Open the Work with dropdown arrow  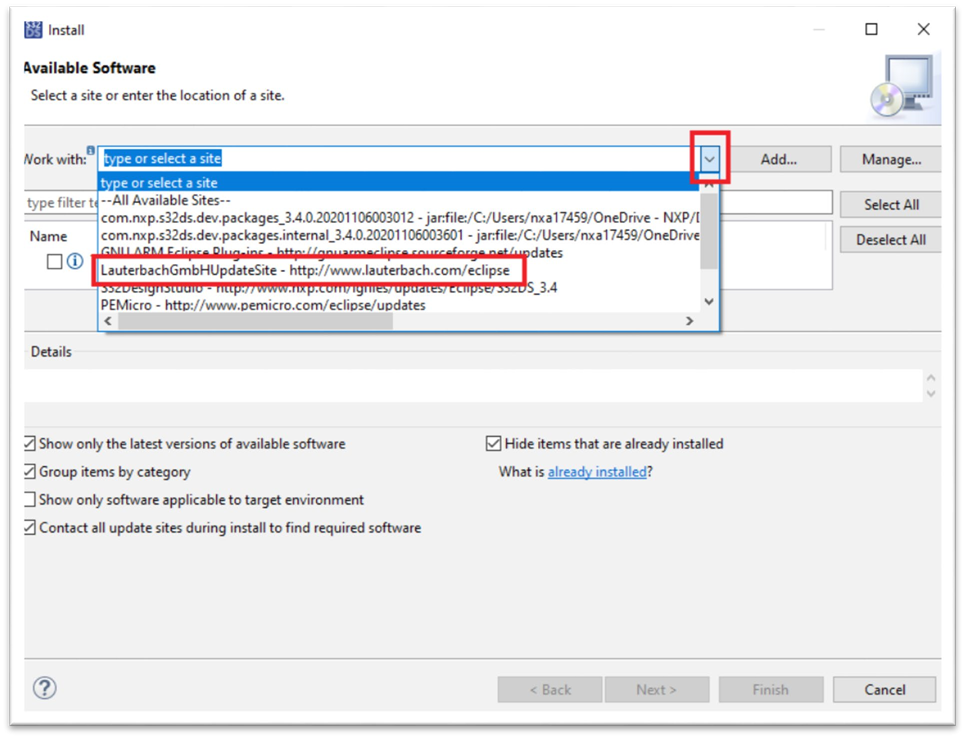click(709, 159)
